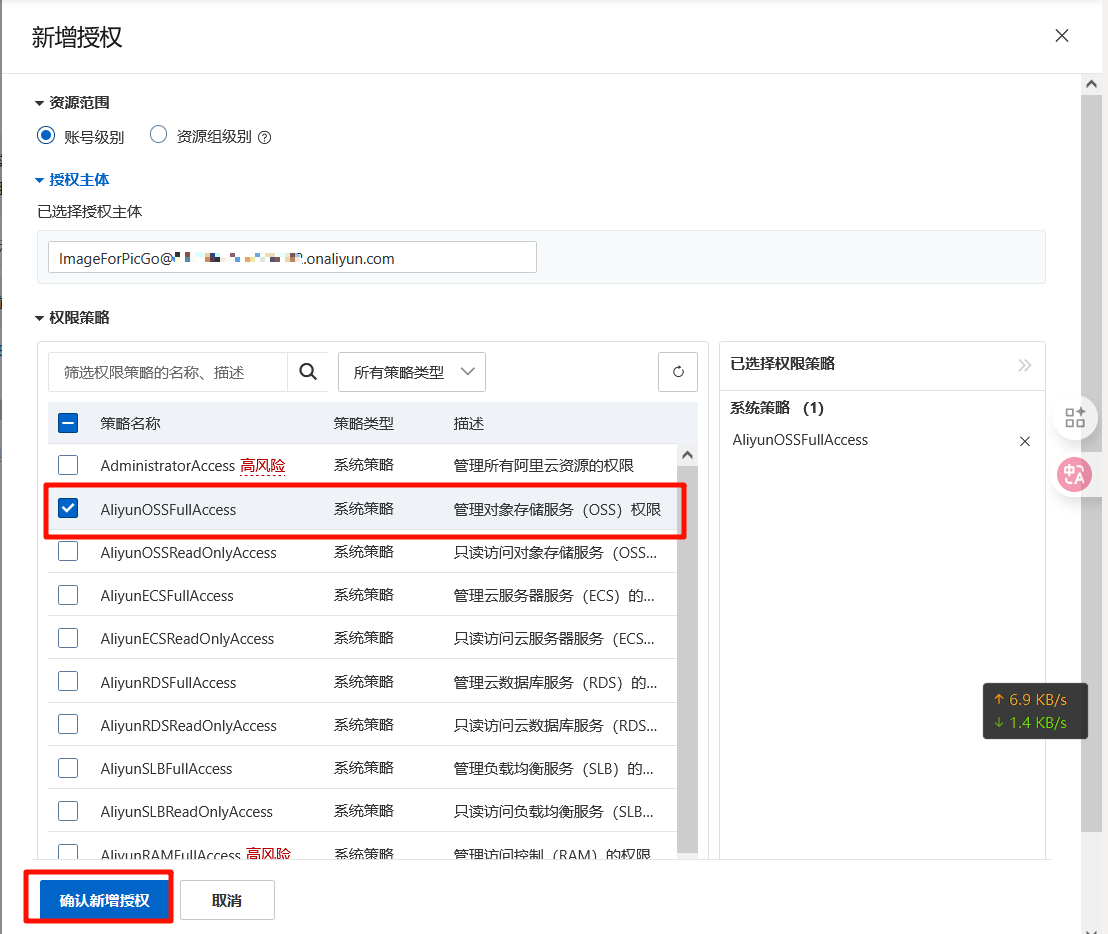Check the AdministratorAccess policy checkbox

tap(68, 465)
